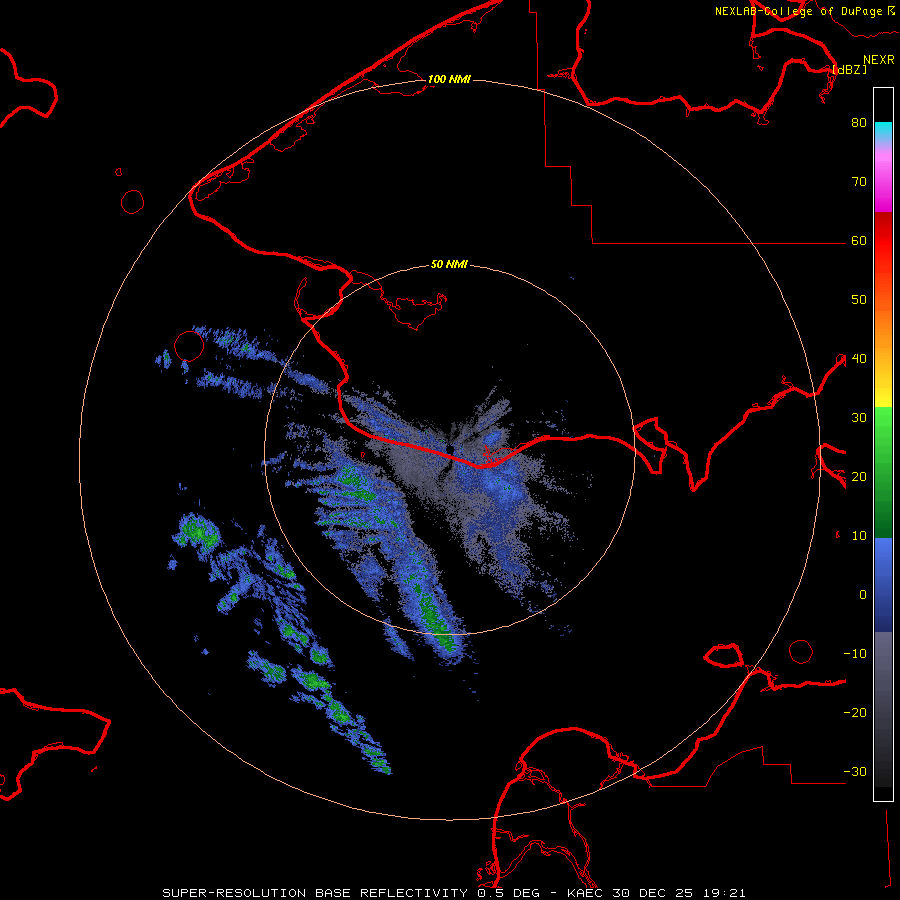Select the 10 value on the dBZ scale
Screen dimensions: 900x900
click(x=859, y=536)
